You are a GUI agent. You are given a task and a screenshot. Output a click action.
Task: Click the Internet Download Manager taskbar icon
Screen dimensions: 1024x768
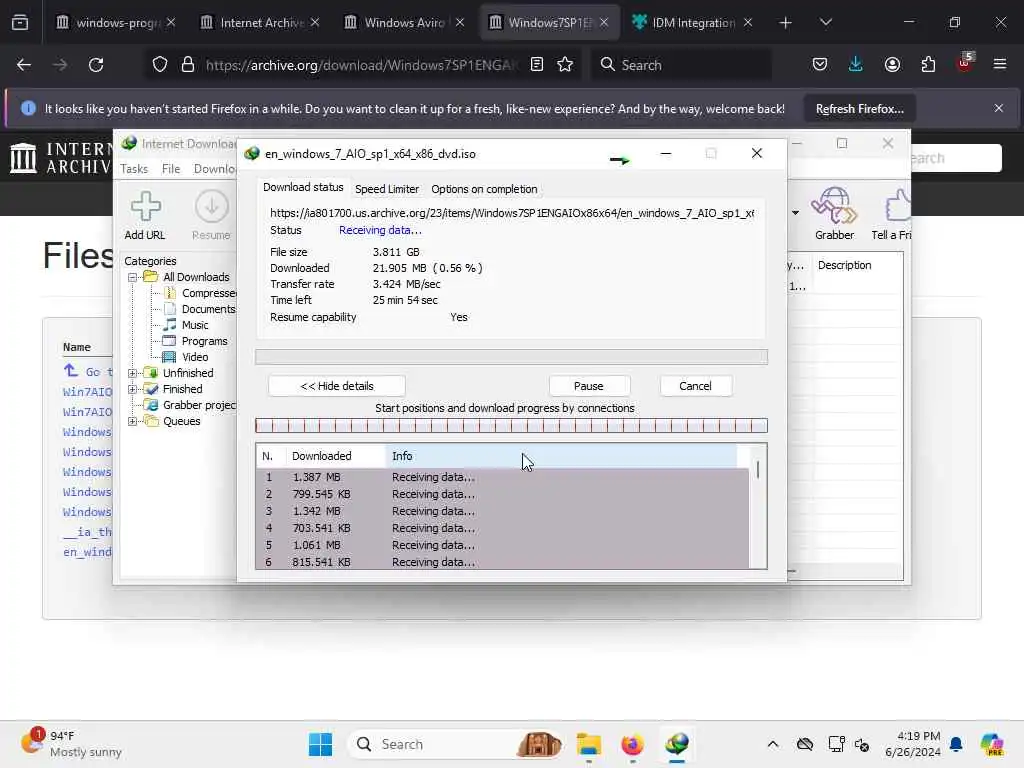677,744
